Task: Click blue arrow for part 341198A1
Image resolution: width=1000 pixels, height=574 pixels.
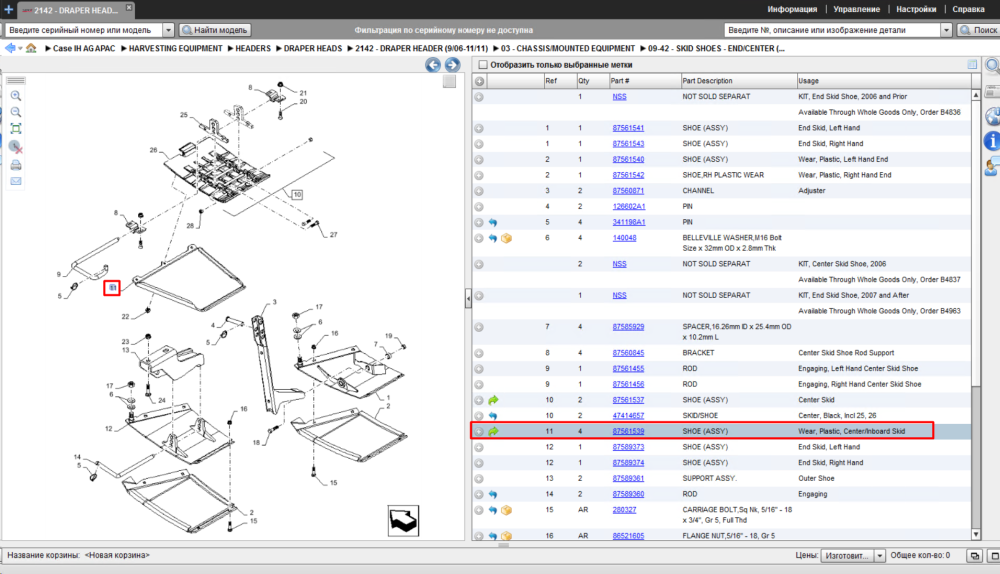Action: click(x=493, y=223)
